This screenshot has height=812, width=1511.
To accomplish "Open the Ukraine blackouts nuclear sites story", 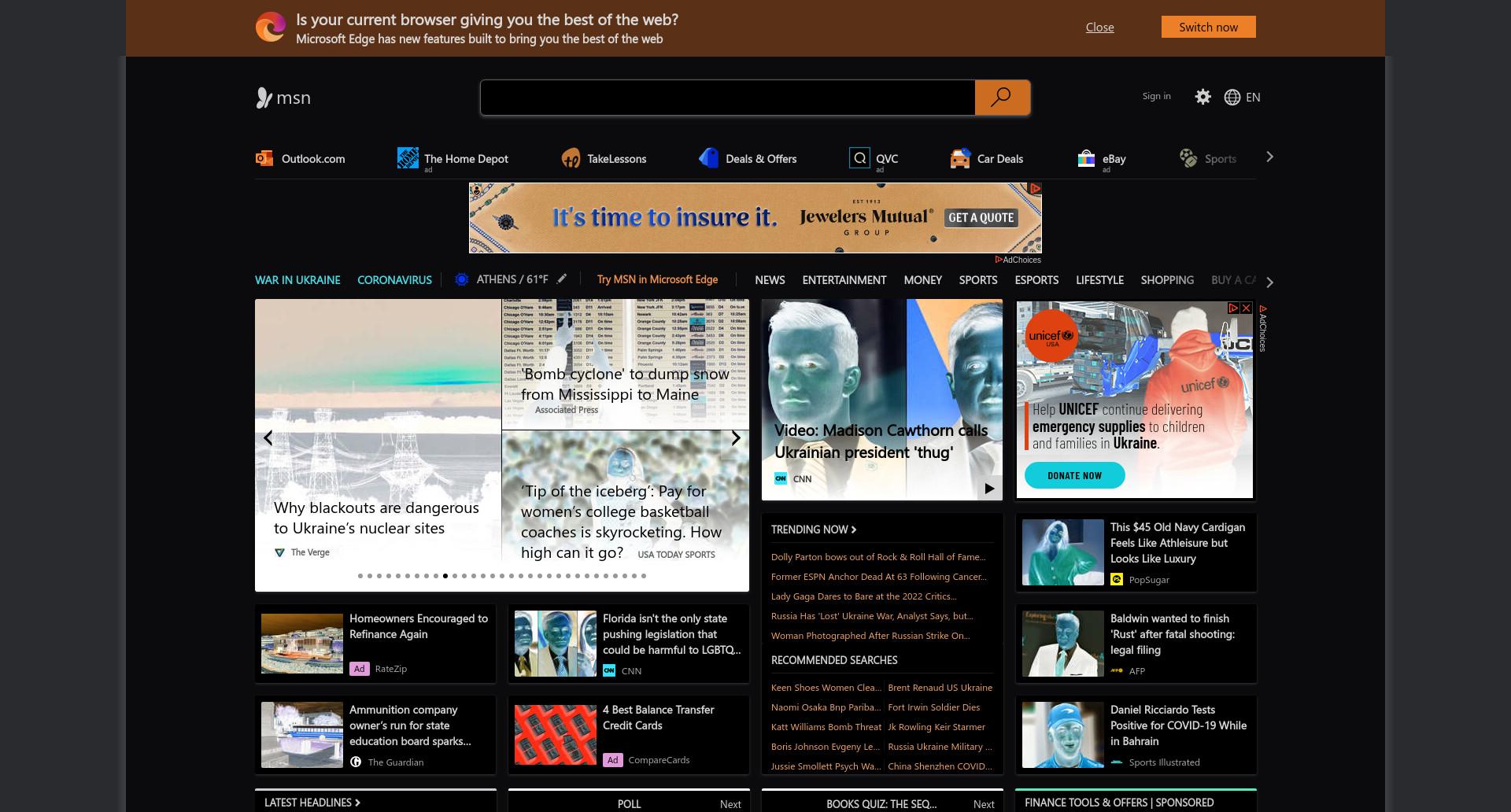I will (x=378, y=445).
